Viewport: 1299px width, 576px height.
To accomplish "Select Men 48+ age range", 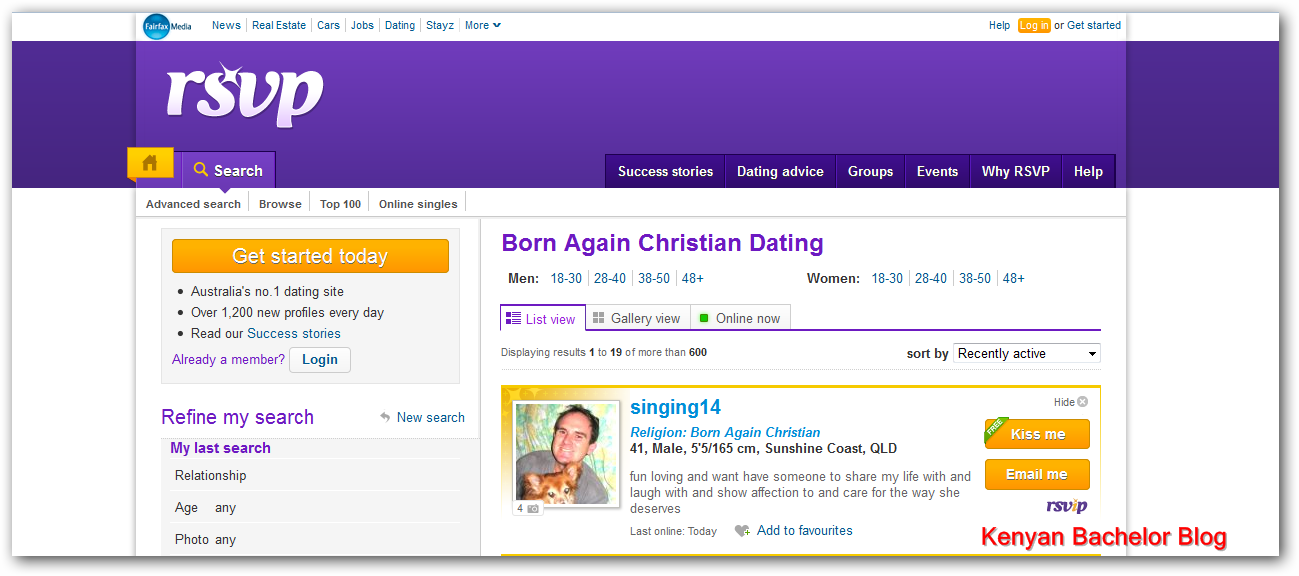I will coord(693,279).
